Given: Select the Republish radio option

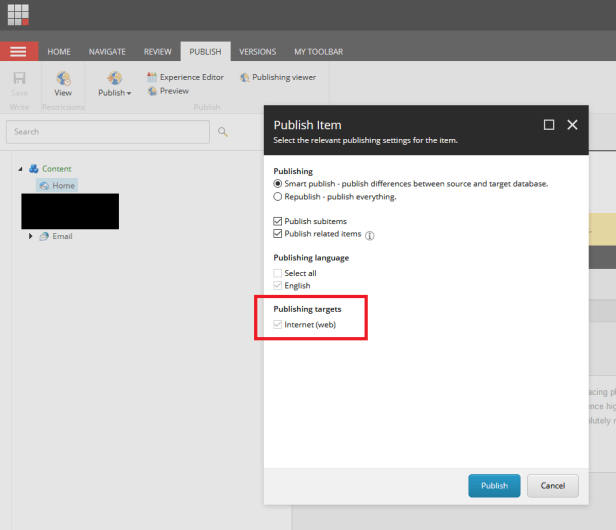Looking at the screenshot, I should (278, 197).
